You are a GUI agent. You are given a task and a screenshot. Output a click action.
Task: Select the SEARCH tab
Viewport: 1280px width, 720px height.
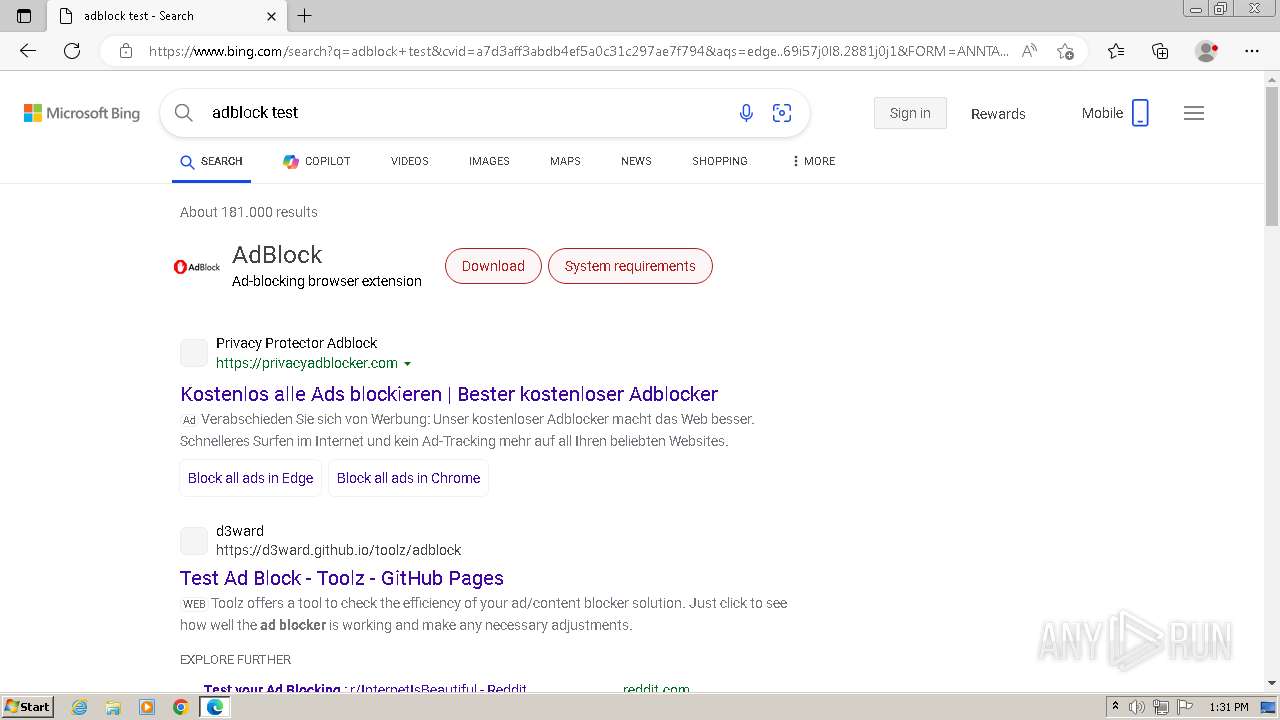click(211, 161)
